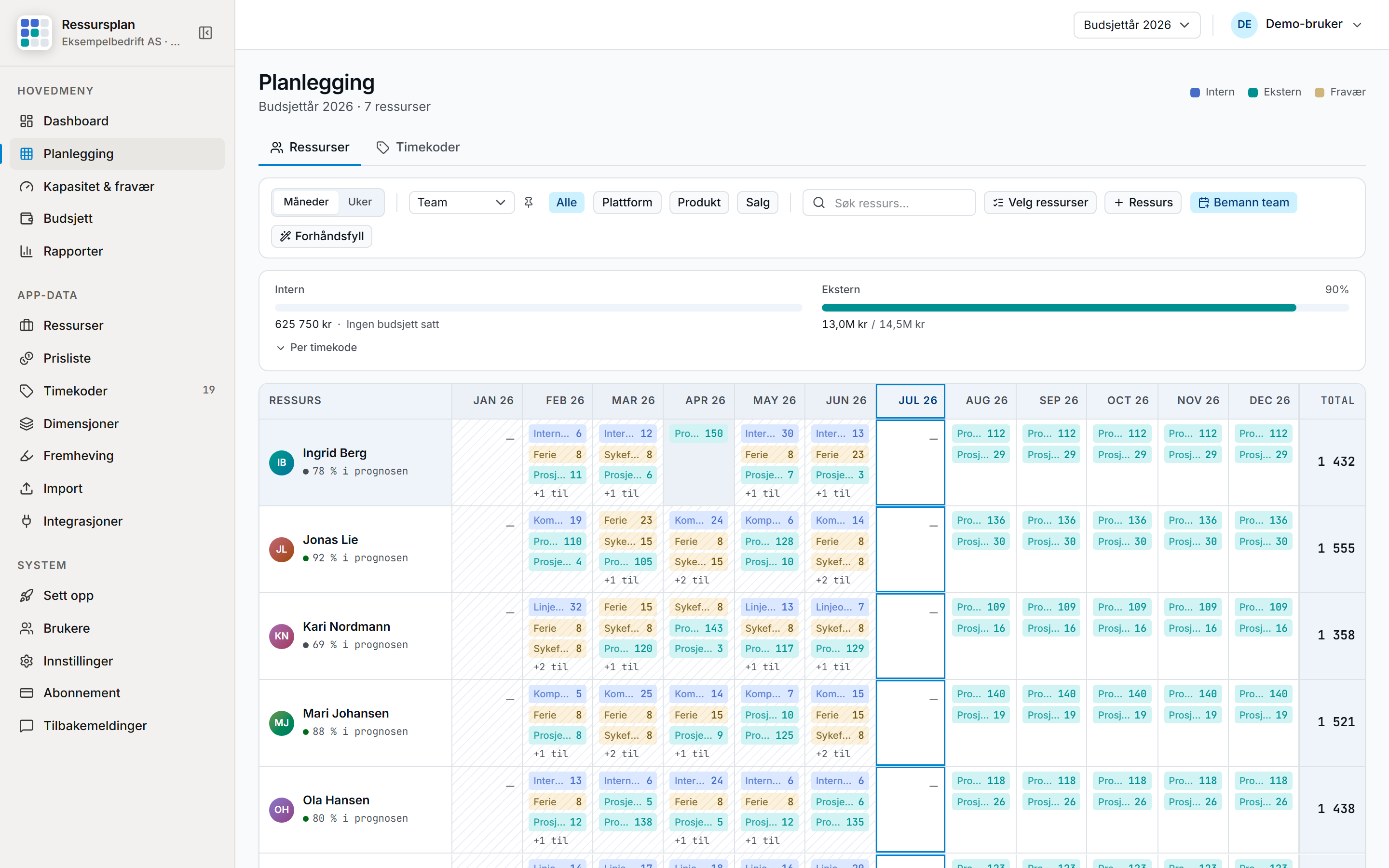This screenshot has height=868, width=1389.
Task: Expand '+1 til' in Ingrid Berg's FEB 26 cell
Action: pos(550,494)
